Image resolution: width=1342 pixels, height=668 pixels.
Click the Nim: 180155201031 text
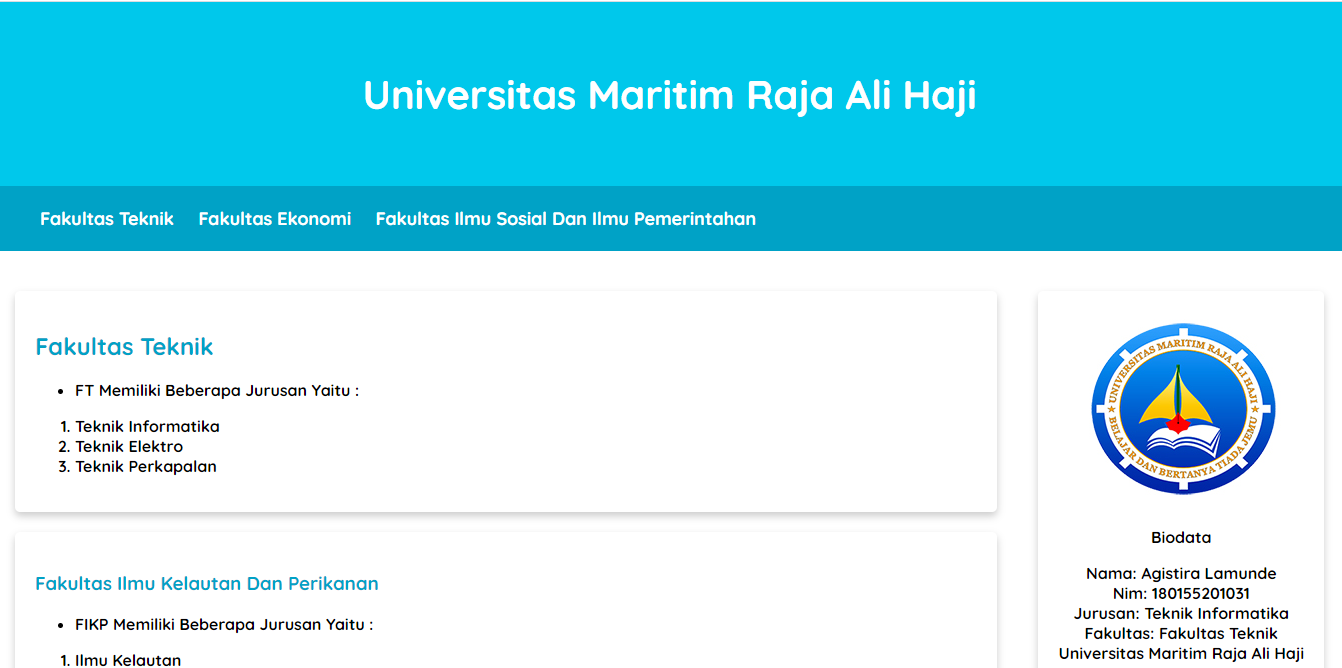tap(1181, 593)
